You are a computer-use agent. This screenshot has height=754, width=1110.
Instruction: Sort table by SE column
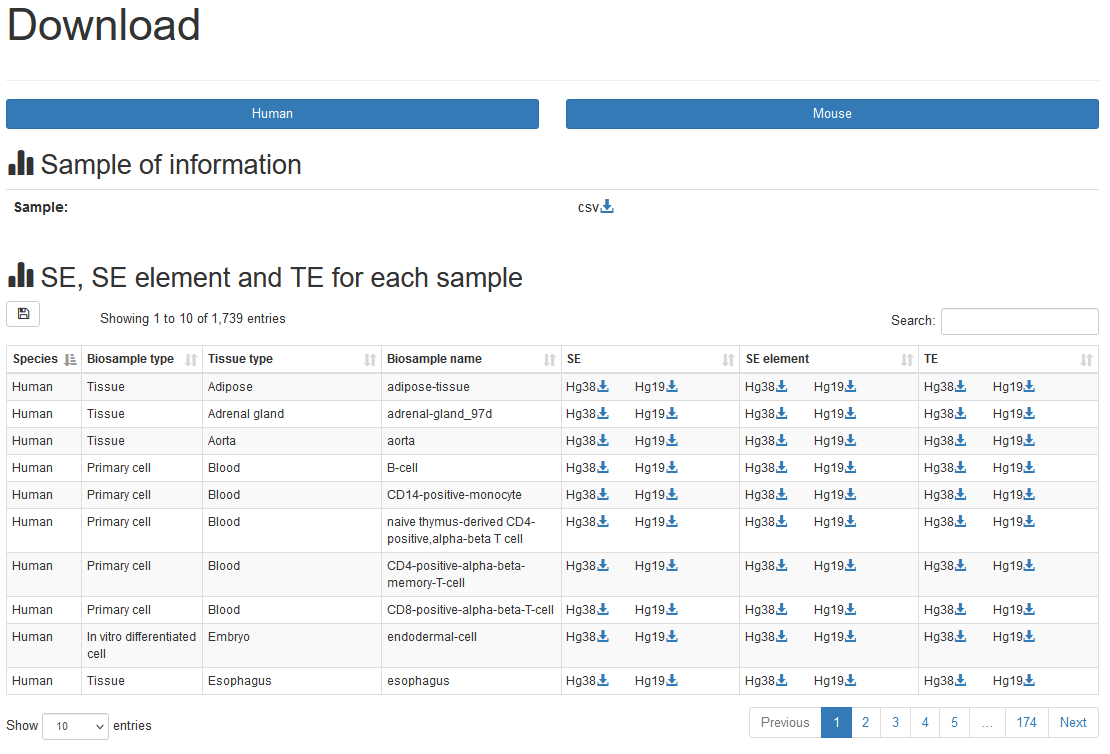pos(650,359)
